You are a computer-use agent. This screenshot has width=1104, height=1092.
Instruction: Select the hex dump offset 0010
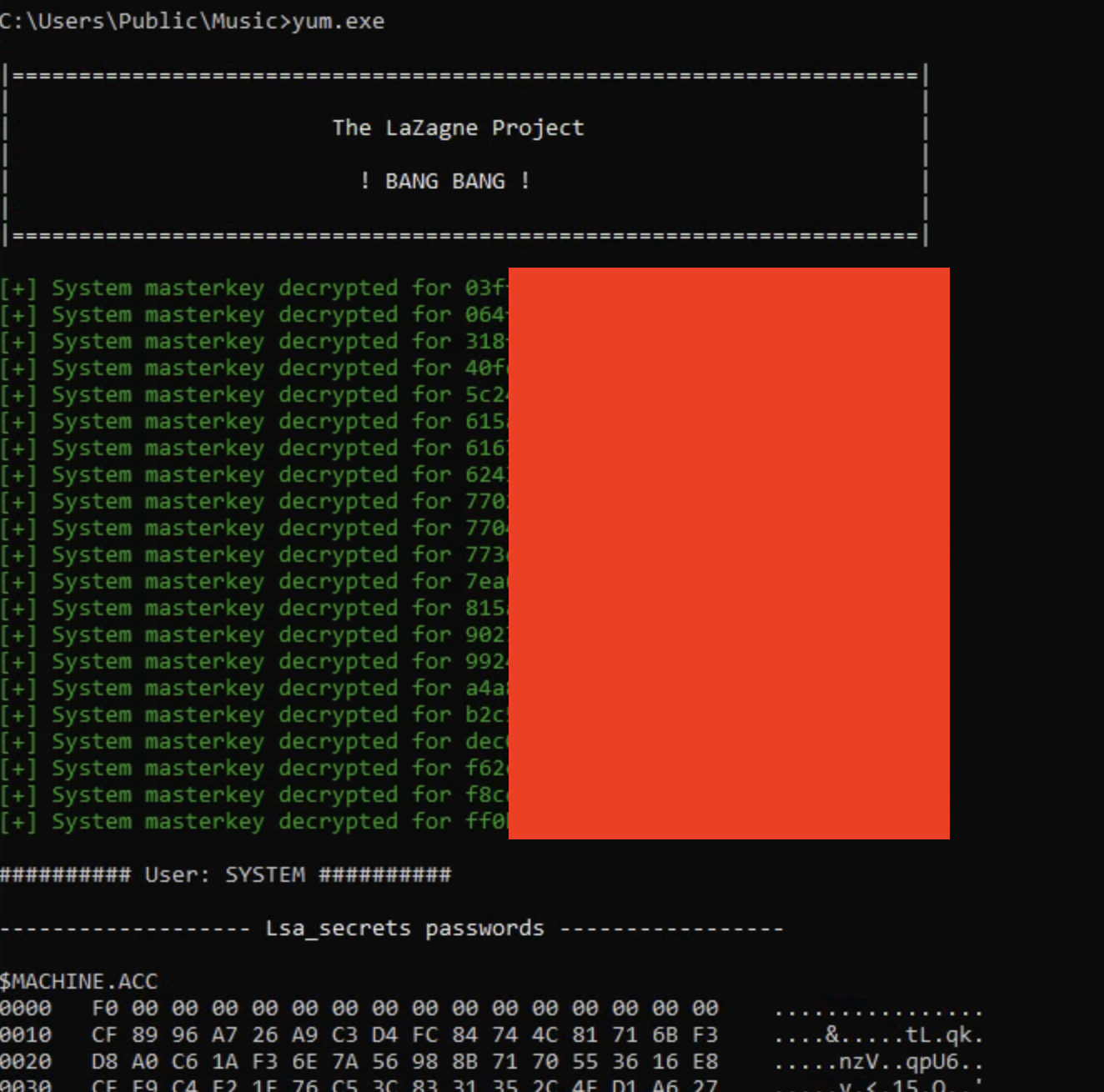(26, 1034)
